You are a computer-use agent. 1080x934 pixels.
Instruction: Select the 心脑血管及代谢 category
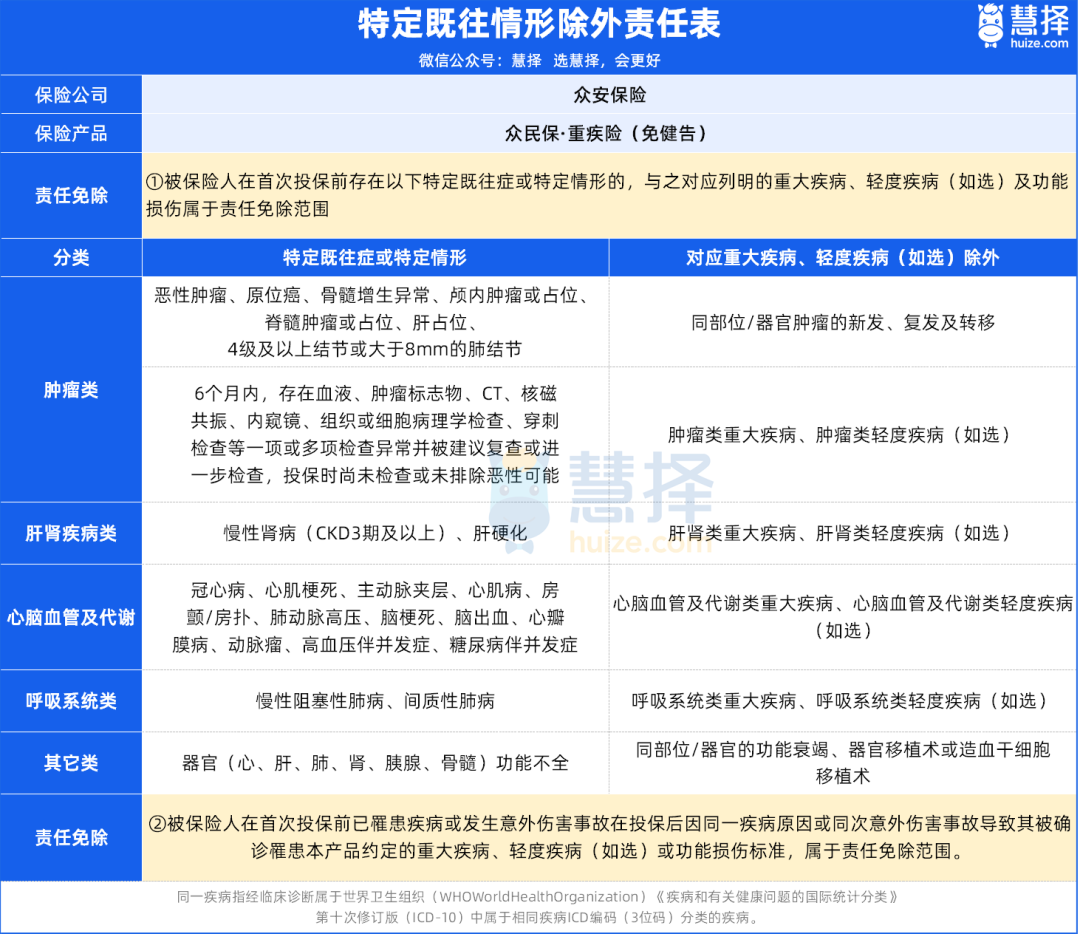coord(71,616)
